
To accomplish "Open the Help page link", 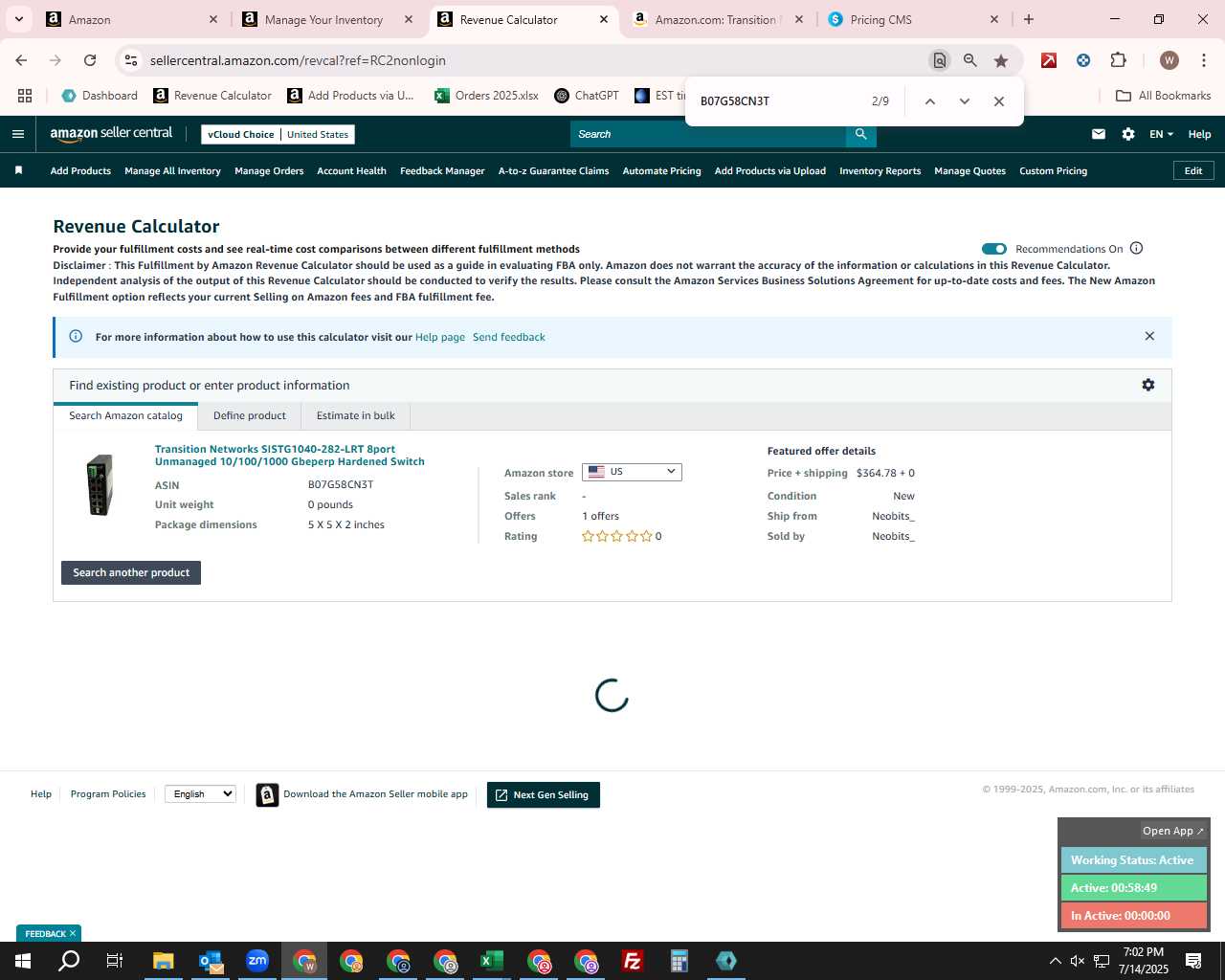I will point(440,337).
